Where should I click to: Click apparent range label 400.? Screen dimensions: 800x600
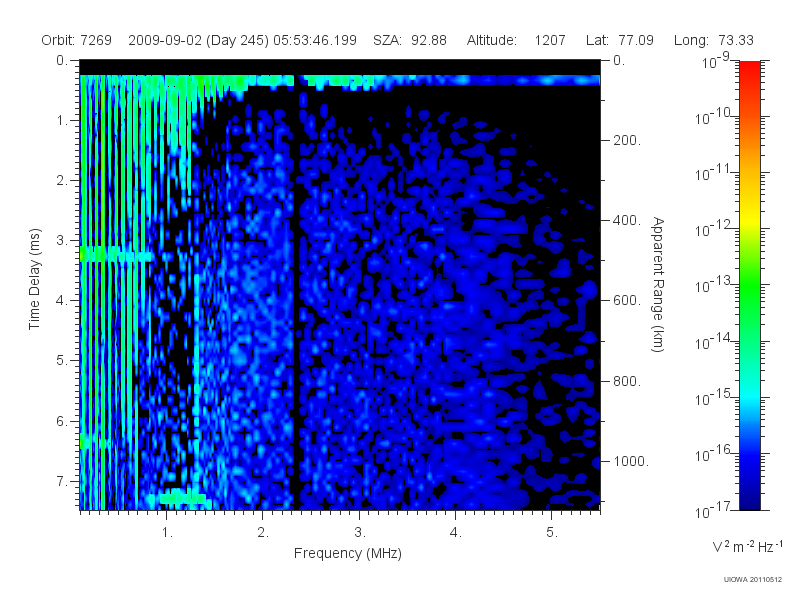[x=627, y=220]
